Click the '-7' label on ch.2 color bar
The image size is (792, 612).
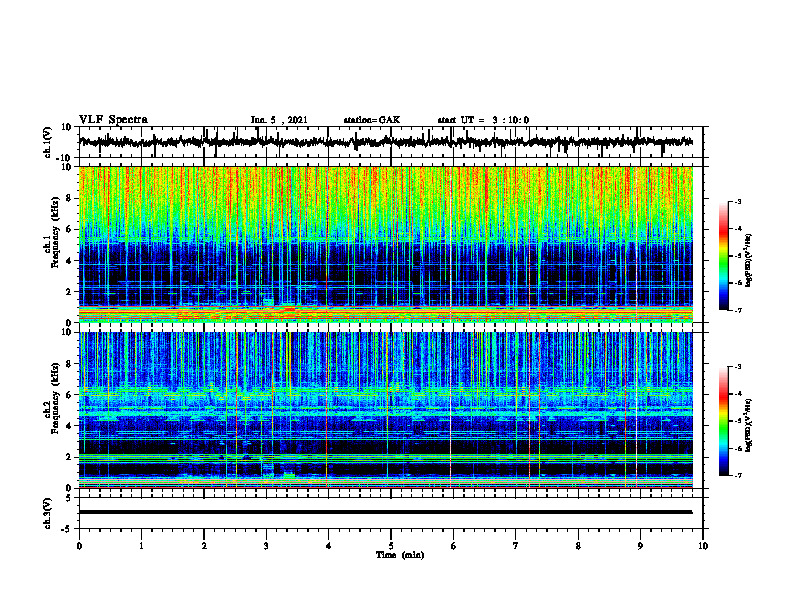tap(737, 475)
